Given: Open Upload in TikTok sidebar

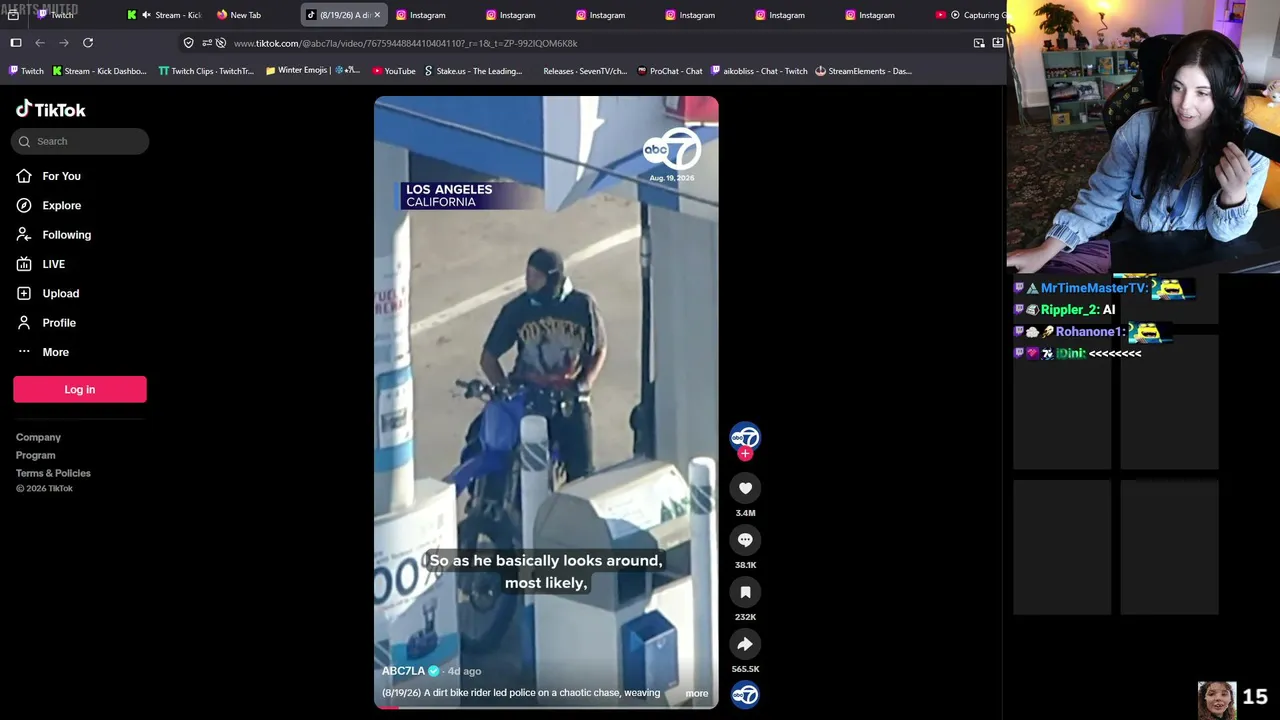Looking at the screenshot, I should (x=60, y=293).
